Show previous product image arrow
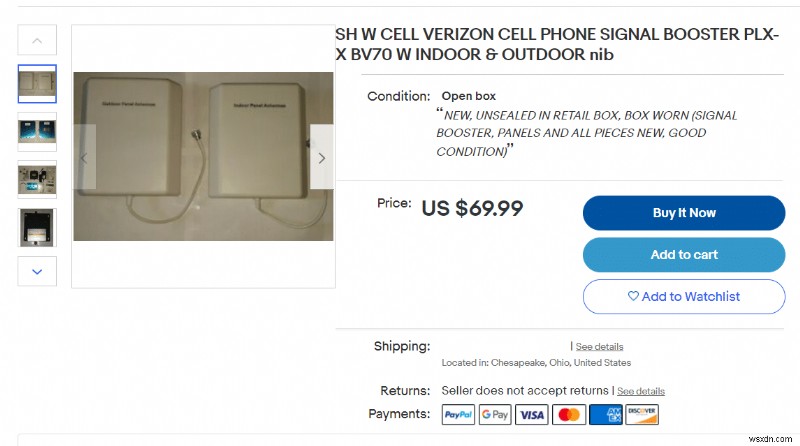The width and height of the screenshot is (800, 446). coord(85,157)
